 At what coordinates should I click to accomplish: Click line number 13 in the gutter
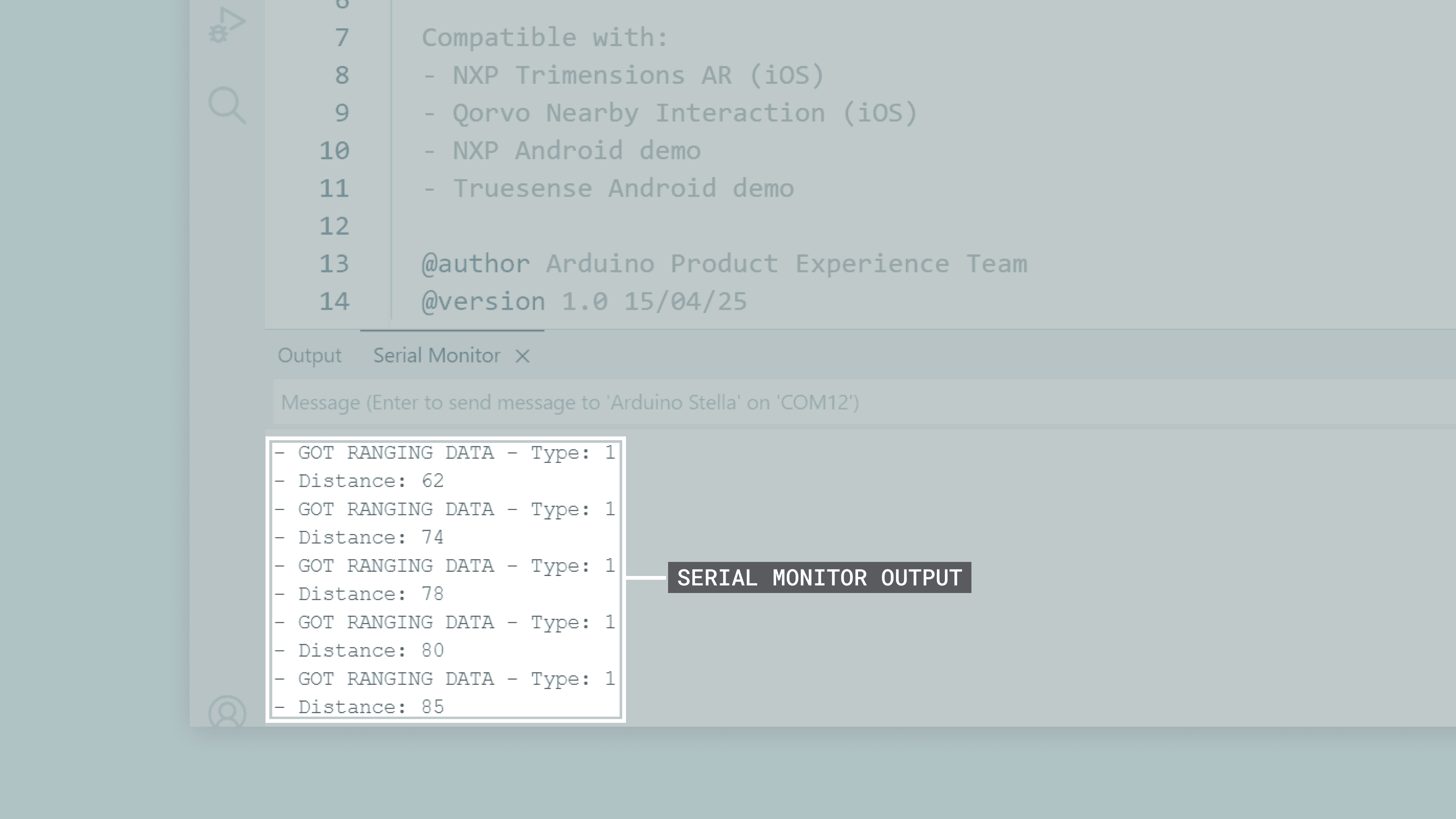334,264
